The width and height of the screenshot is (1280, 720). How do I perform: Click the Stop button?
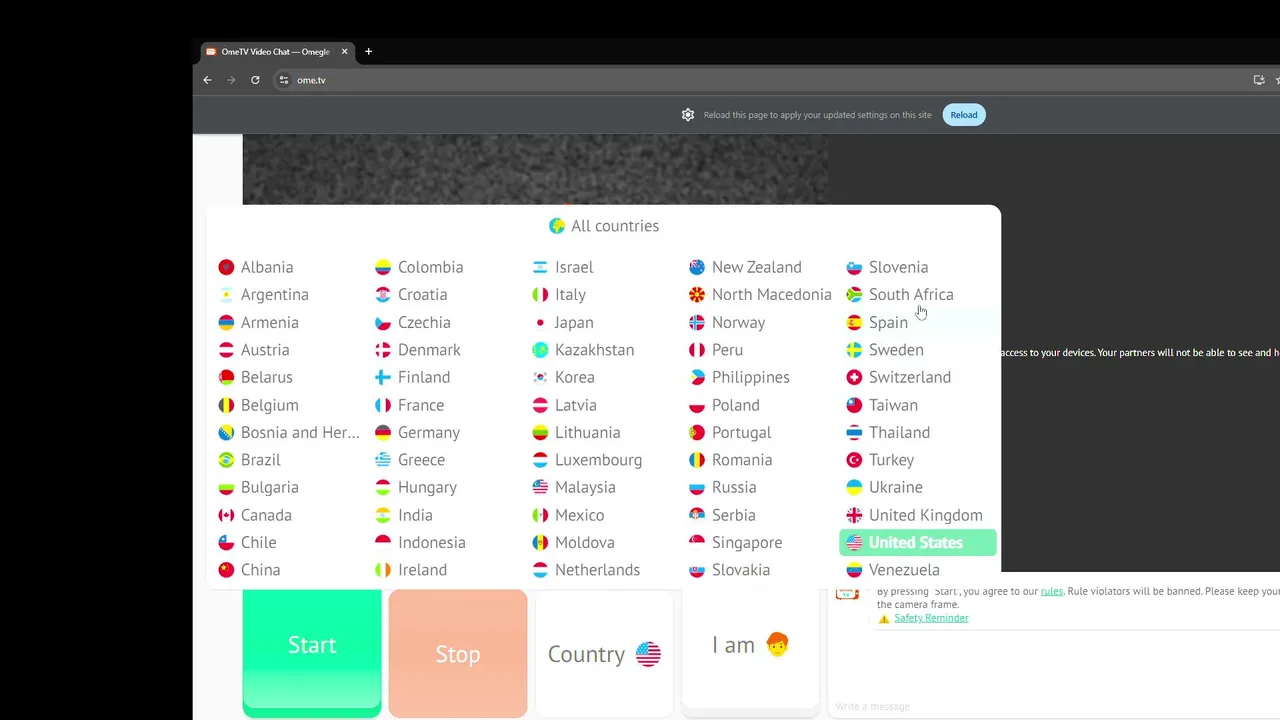(458, 653)
